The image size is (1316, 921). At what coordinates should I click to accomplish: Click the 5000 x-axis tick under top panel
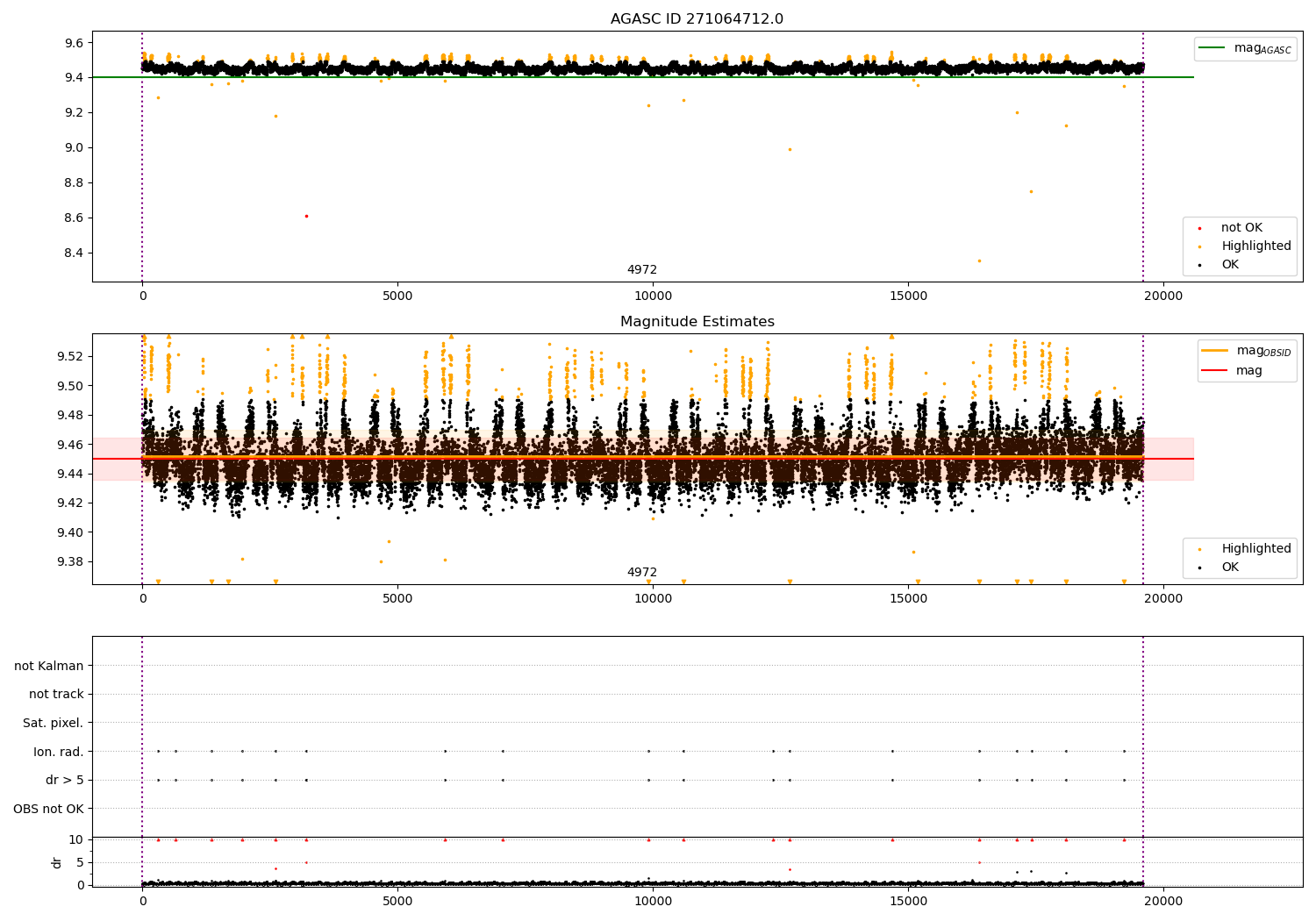pyautogui.click(x=397, y=296)
